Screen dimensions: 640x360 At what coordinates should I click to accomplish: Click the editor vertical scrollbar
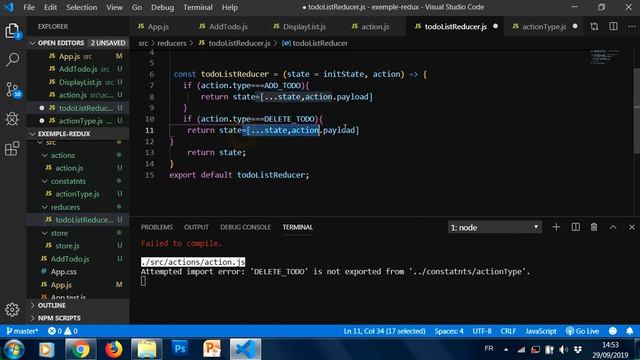click(637, 110)
